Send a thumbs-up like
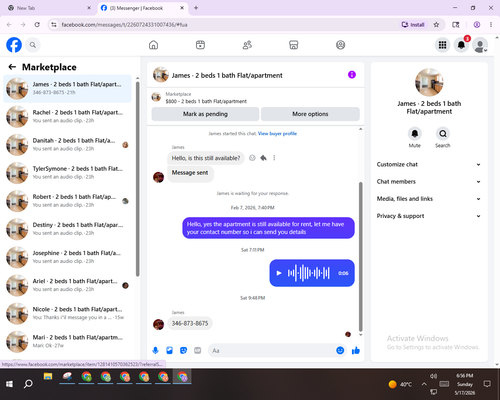The width and height of the screenshot is (500, 400). 356,350
